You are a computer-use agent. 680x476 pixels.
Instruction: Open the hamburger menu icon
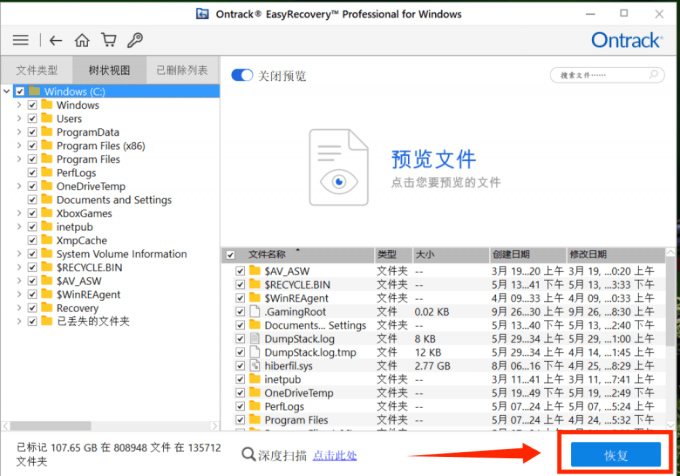click(20, 41)
